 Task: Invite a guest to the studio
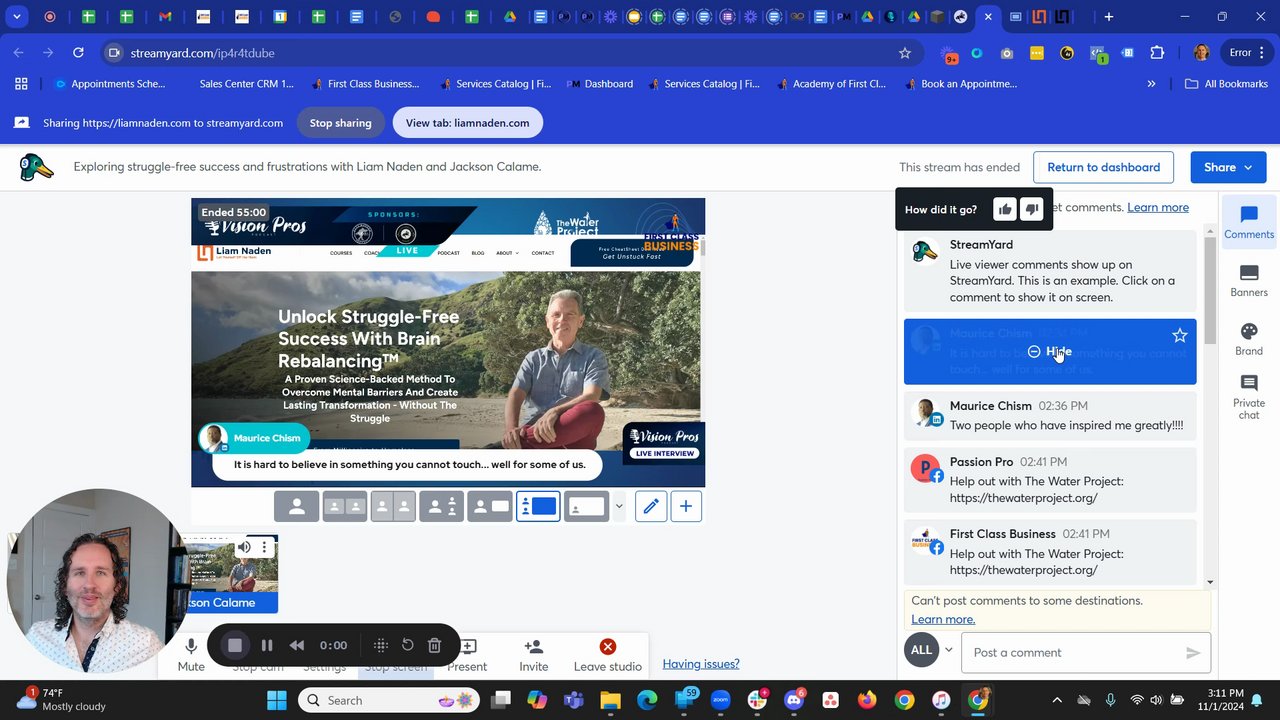pyautogui.click(x=534, y=655)
